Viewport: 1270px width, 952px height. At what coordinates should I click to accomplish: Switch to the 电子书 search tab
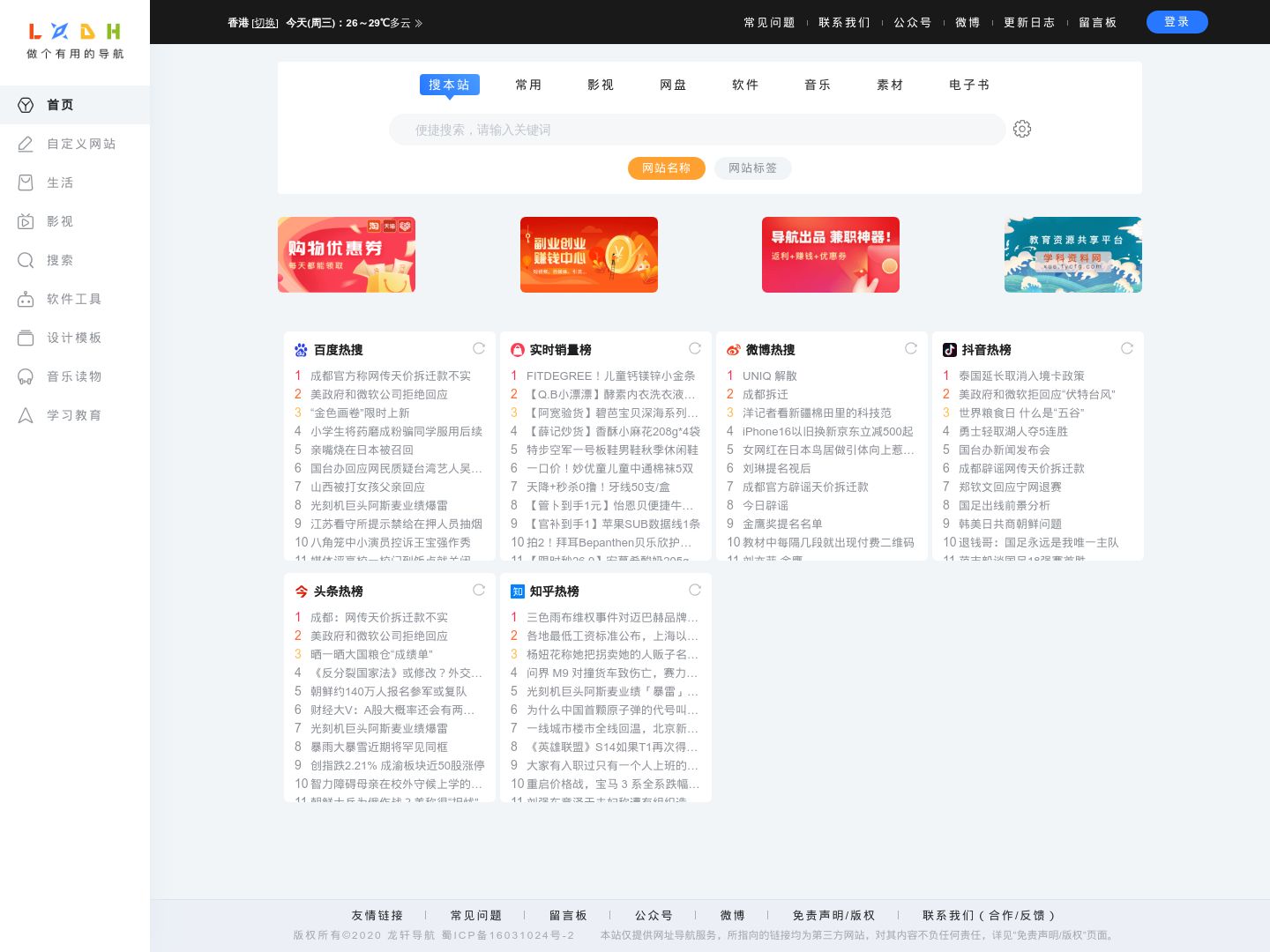point(969,85)
